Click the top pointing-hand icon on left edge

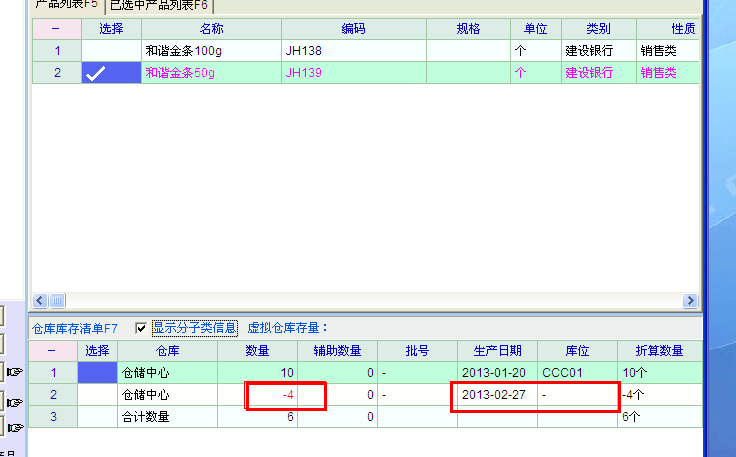(14, 372)
